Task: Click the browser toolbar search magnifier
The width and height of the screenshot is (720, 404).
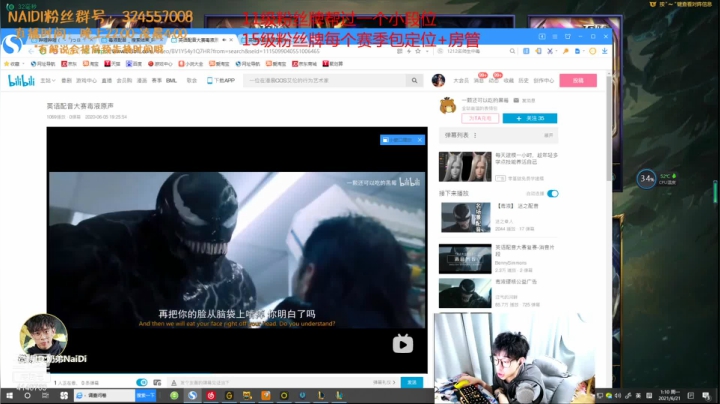Action: 512,51
